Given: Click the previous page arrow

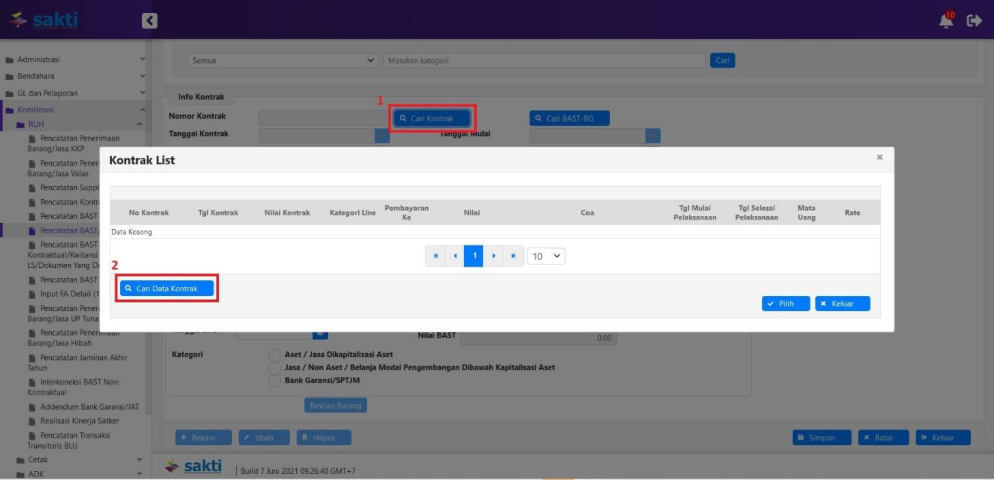Looking at the screenshot, I should (455, 256).
